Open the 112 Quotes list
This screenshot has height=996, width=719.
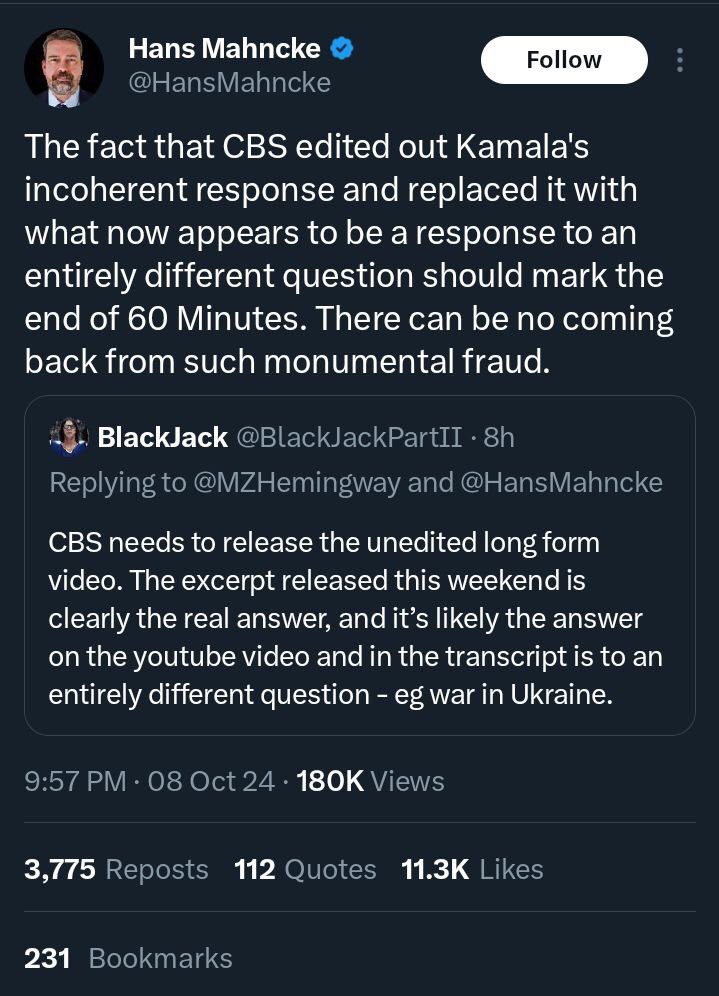[305, 869]
